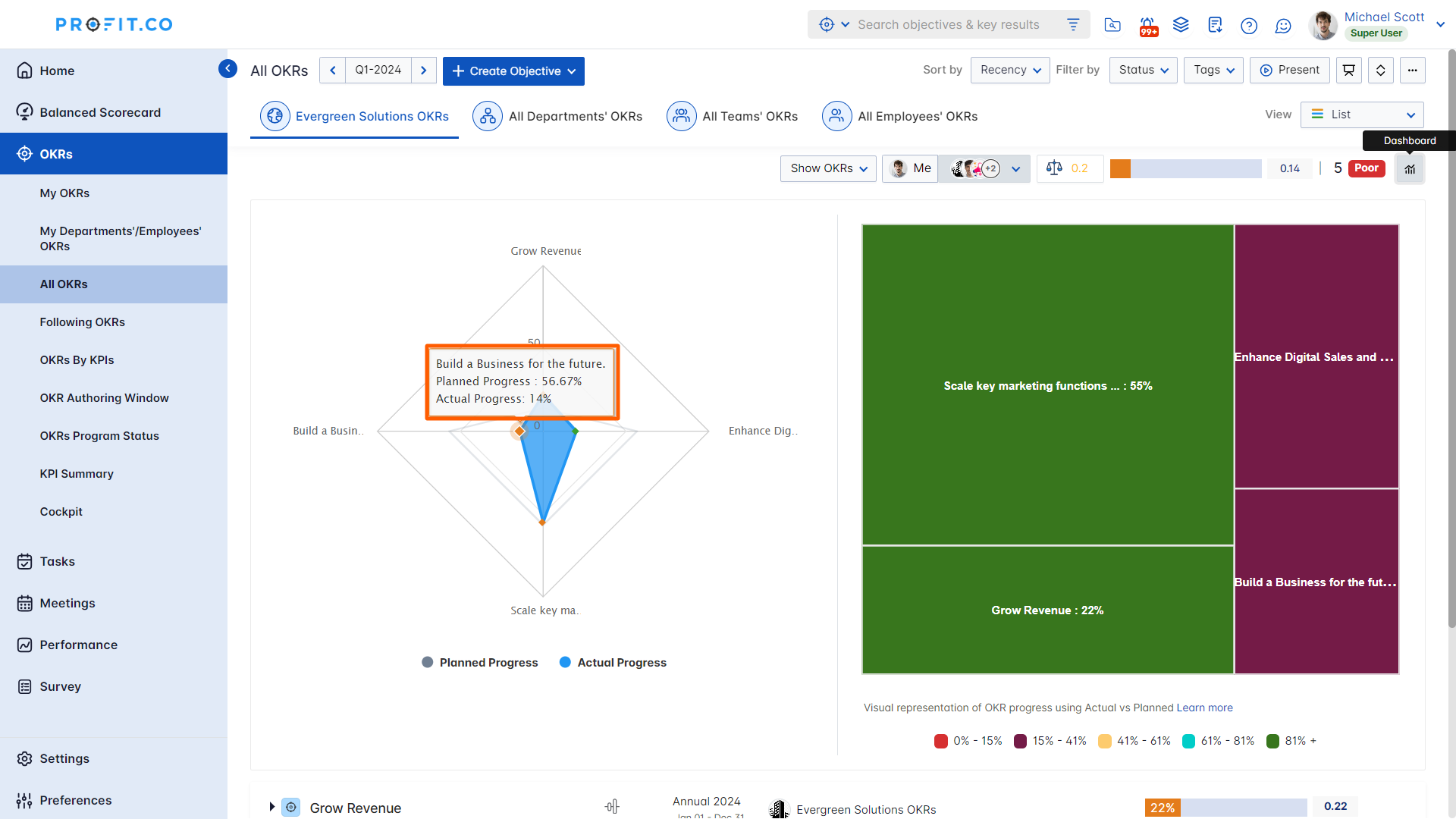The width and height of the screenshot is (1456, 819).
Task: Open the Dashboard chart icon above the treemap
Action: [x=1410, y=168]
